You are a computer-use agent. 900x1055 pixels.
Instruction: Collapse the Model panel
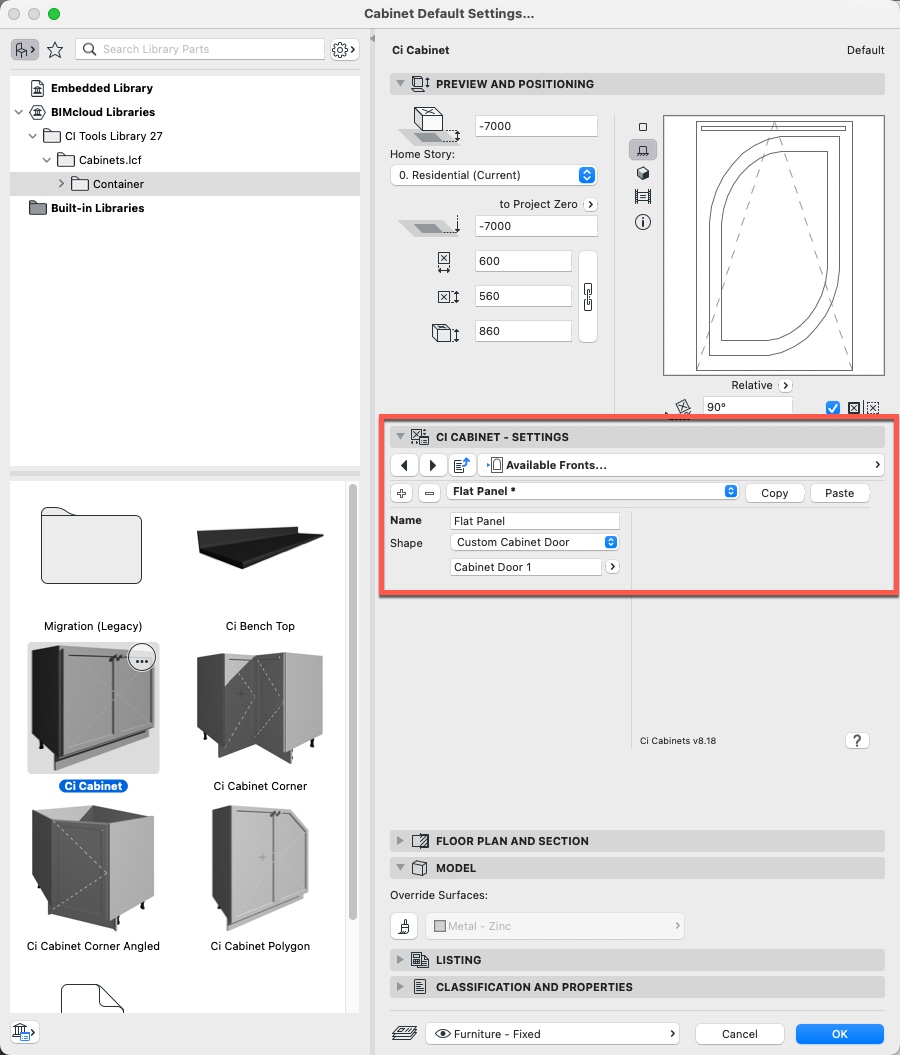[x=400, y=868]
